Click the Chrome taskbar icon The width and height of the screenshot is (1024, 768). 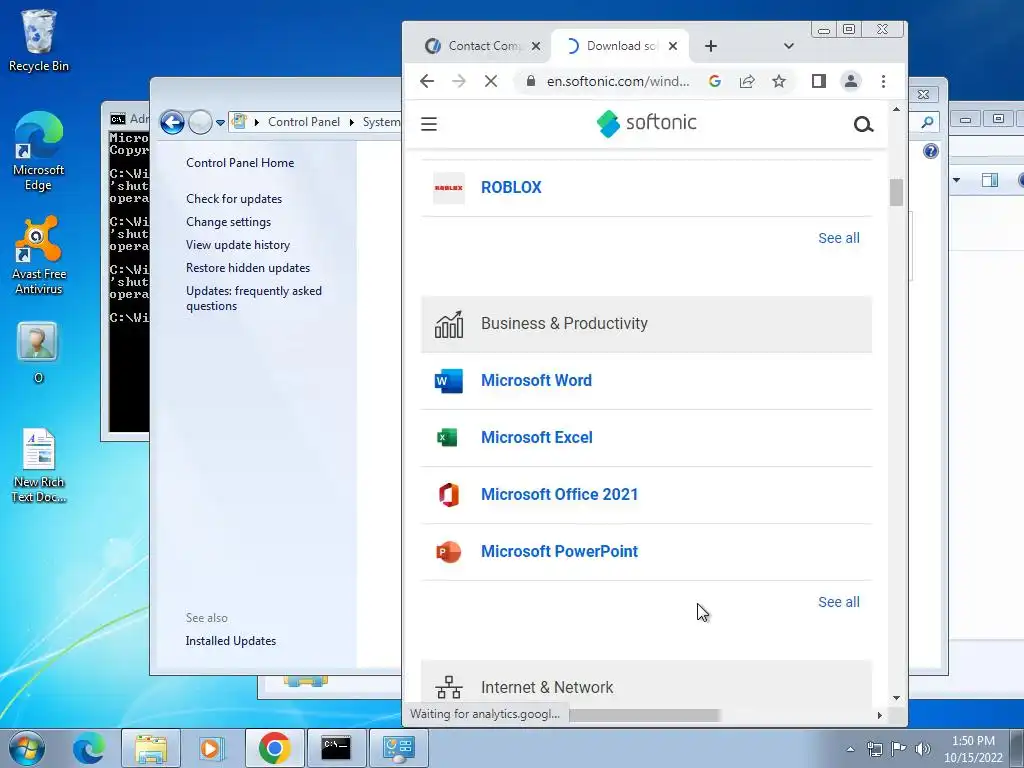tap(274, 748)
